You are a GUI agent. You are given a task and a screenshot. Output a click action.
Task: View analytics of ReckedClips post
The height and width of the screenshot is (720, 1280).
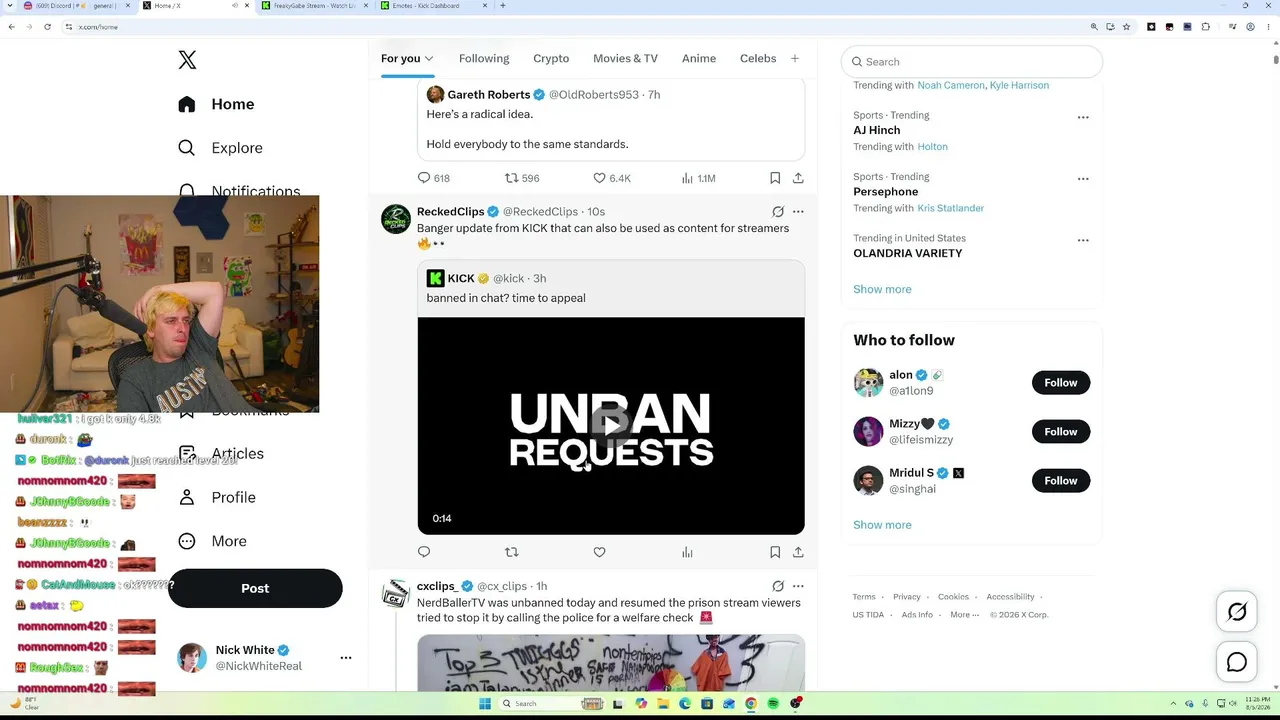(687, 552)
